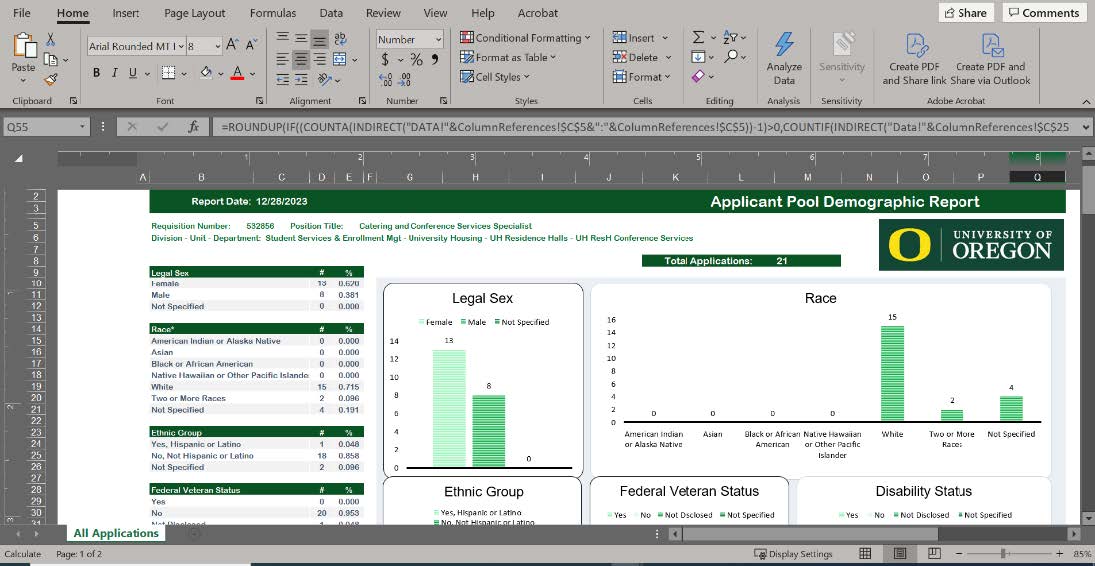1095x566 pixels.
Task: Open the File tab
Action: click(22, 13)
